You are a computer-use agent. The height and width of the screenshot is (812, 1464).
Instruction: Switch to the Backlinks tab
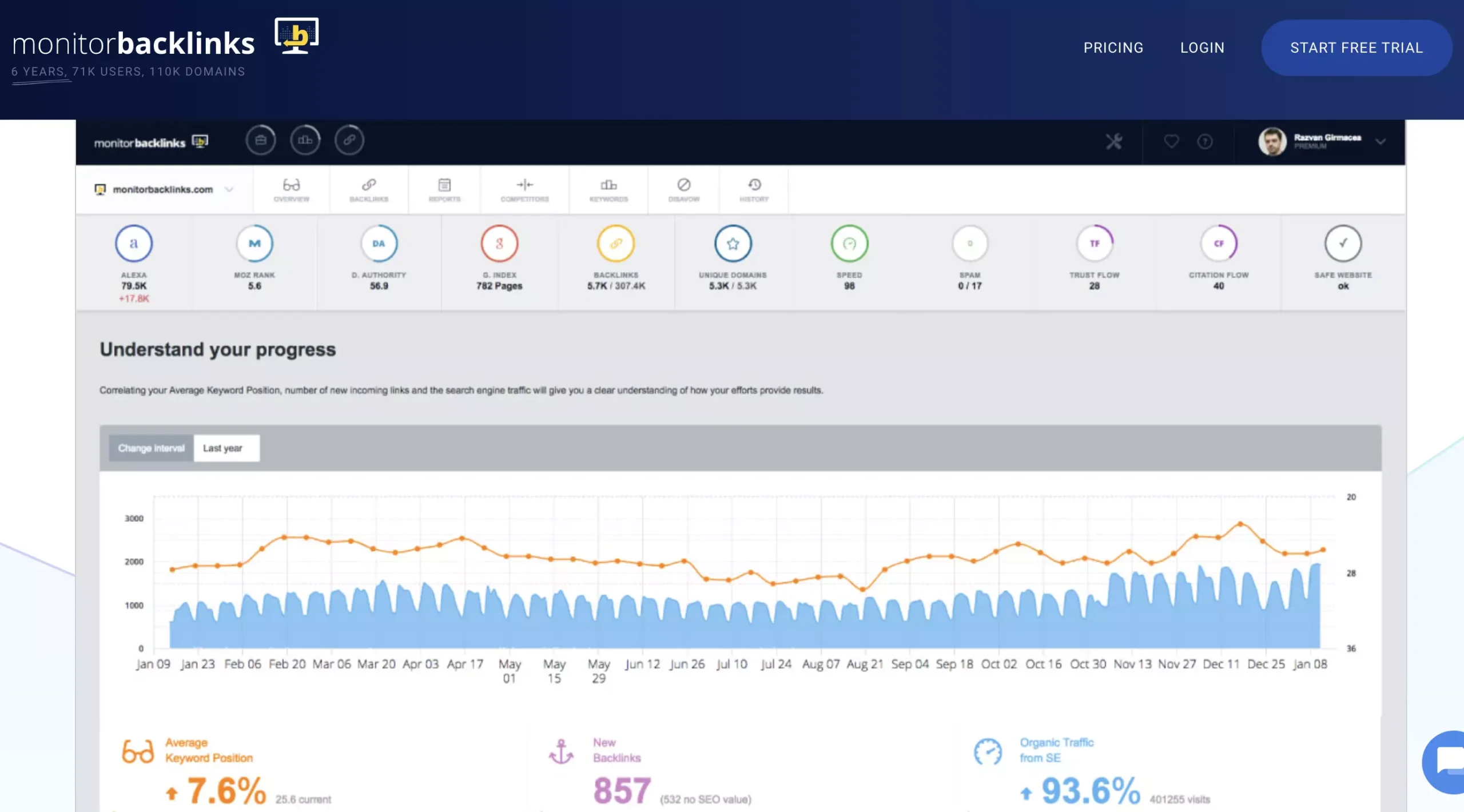point(369,190)
